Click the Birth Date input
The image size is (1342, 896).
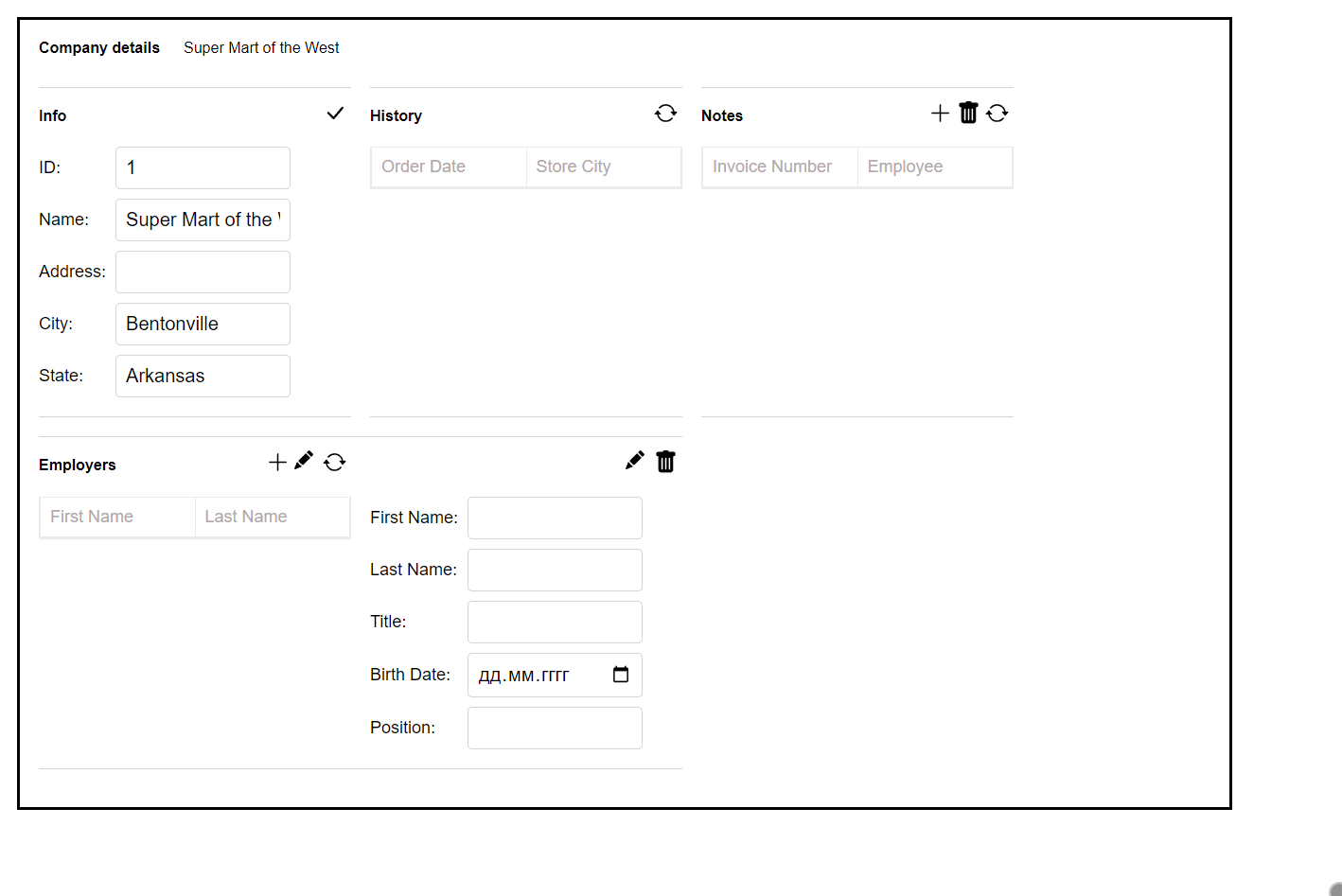coord(555,675)
